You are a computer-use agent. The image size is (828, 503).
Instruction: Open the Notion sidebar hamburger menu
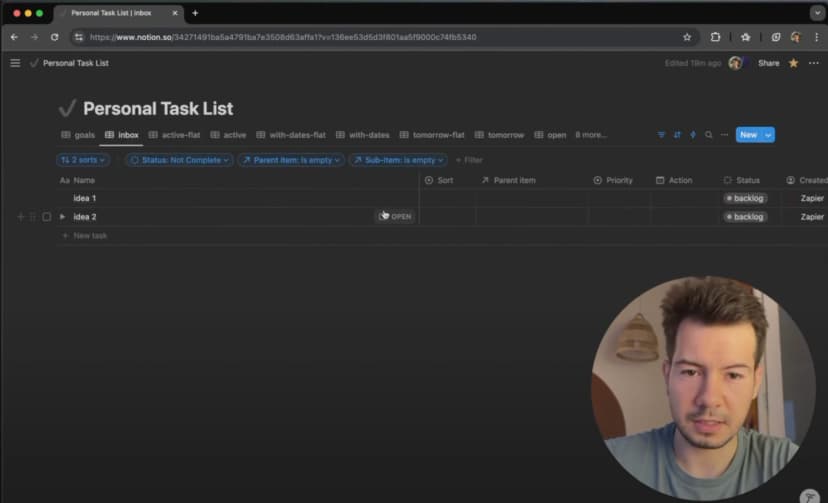coord(15,63)
